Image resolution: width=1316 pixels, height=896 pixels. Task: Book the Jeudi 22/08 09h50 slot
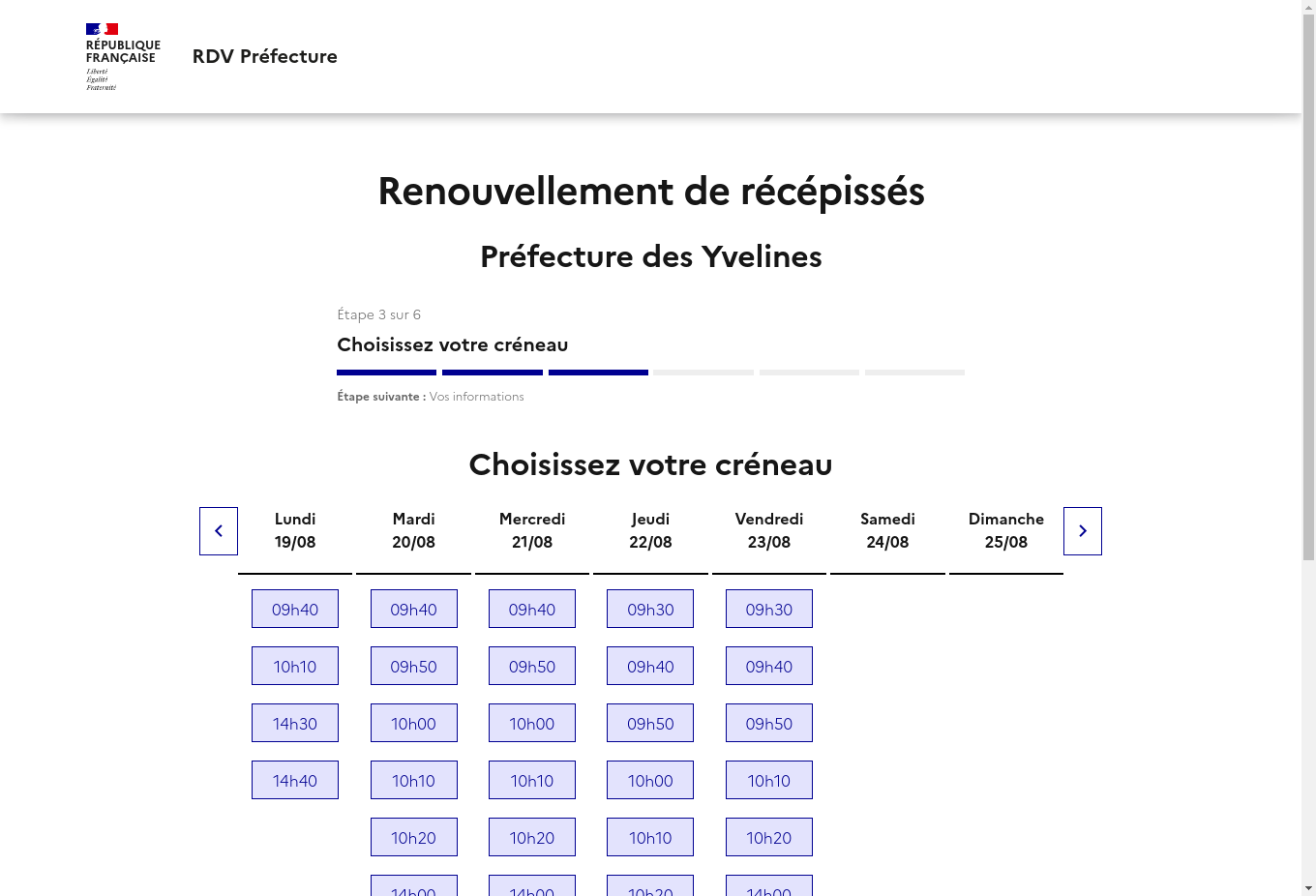click(x=650, y=723)
